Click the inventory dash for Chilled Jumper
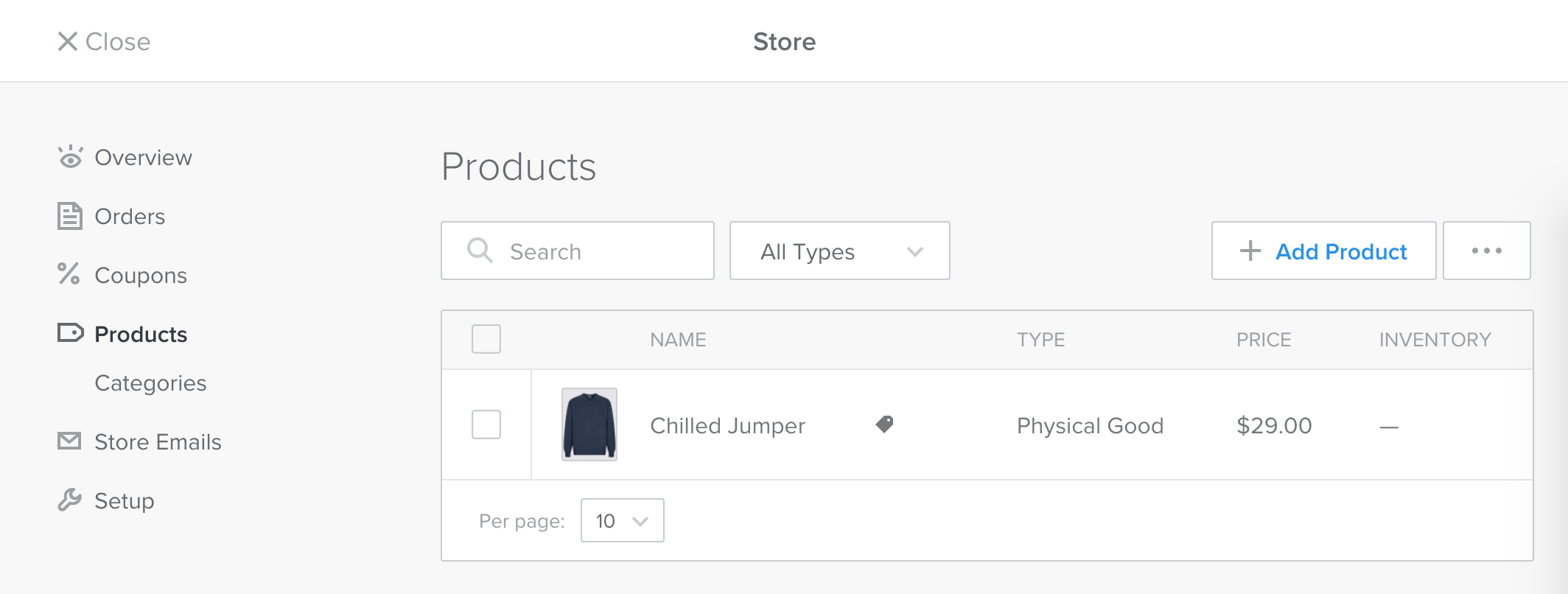This screenshot has width=1568, height=594. point(1389,427)
